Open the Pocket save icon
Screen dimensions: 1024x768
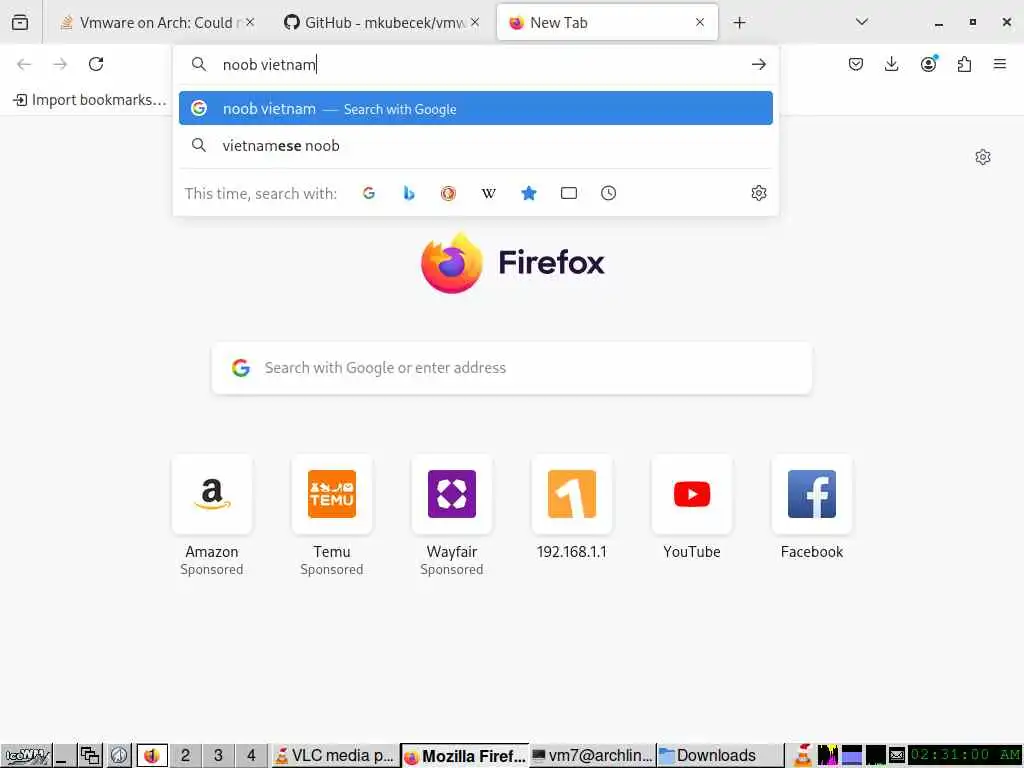coord(856,64)
